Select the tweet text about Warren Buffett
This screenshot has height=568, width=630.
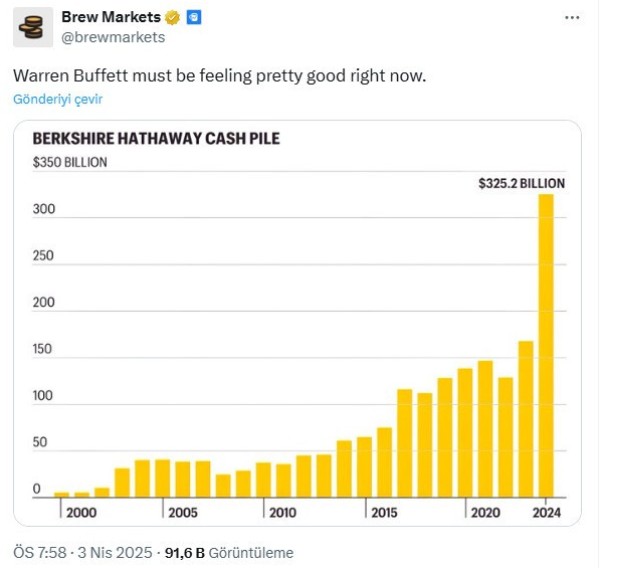(x=219, y=76)
